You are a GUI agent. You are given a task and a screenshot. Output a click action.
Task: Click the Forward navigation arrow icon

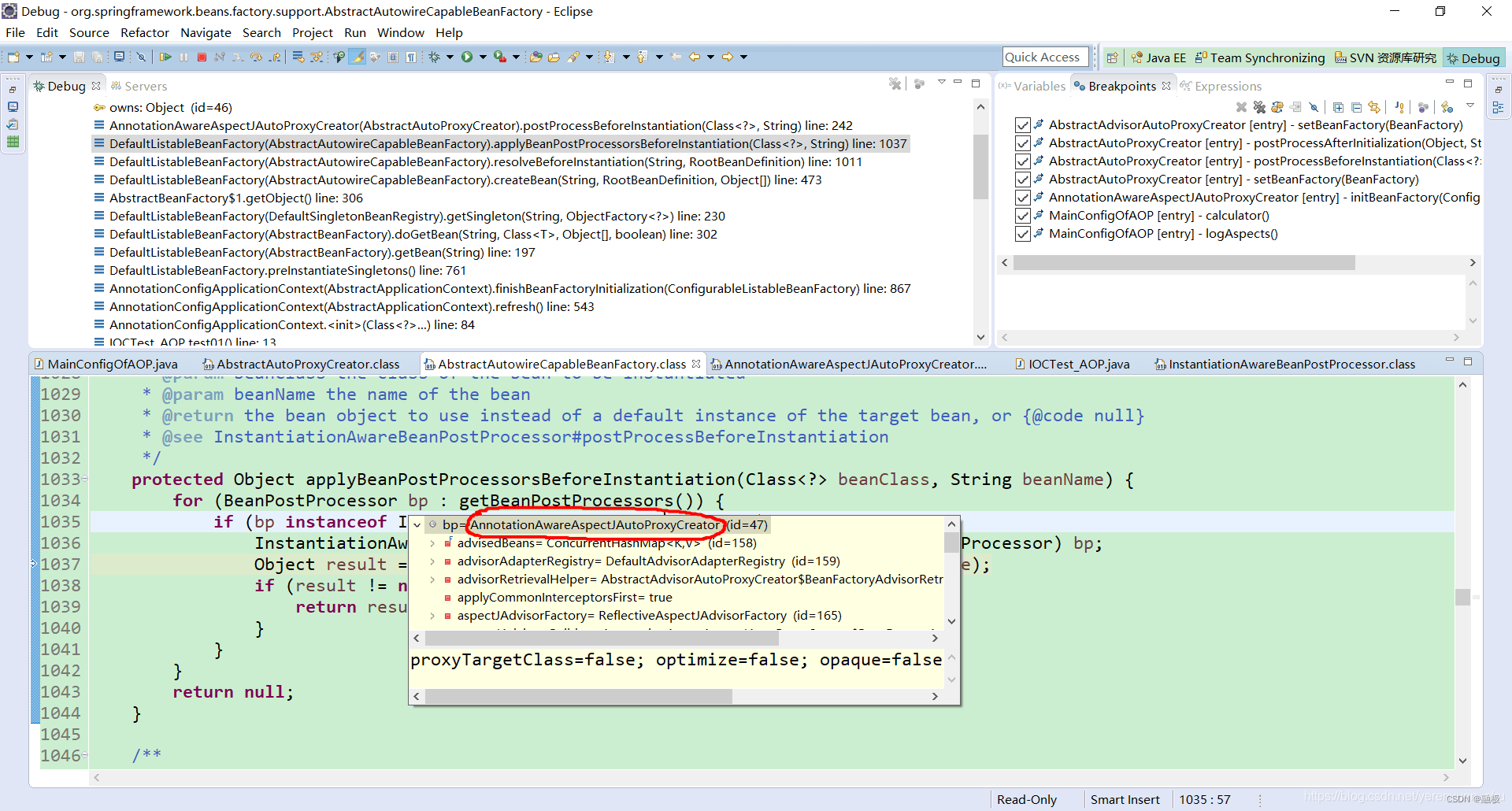728,57
